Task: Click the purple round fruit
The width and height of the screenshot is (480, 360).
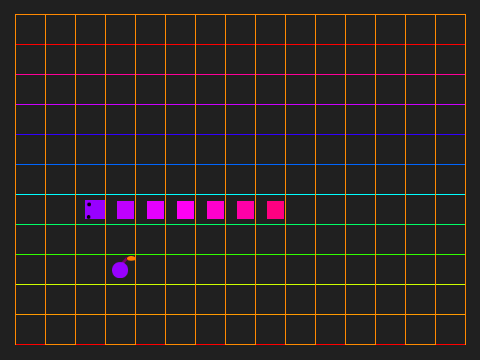Action: pos(120,270)
